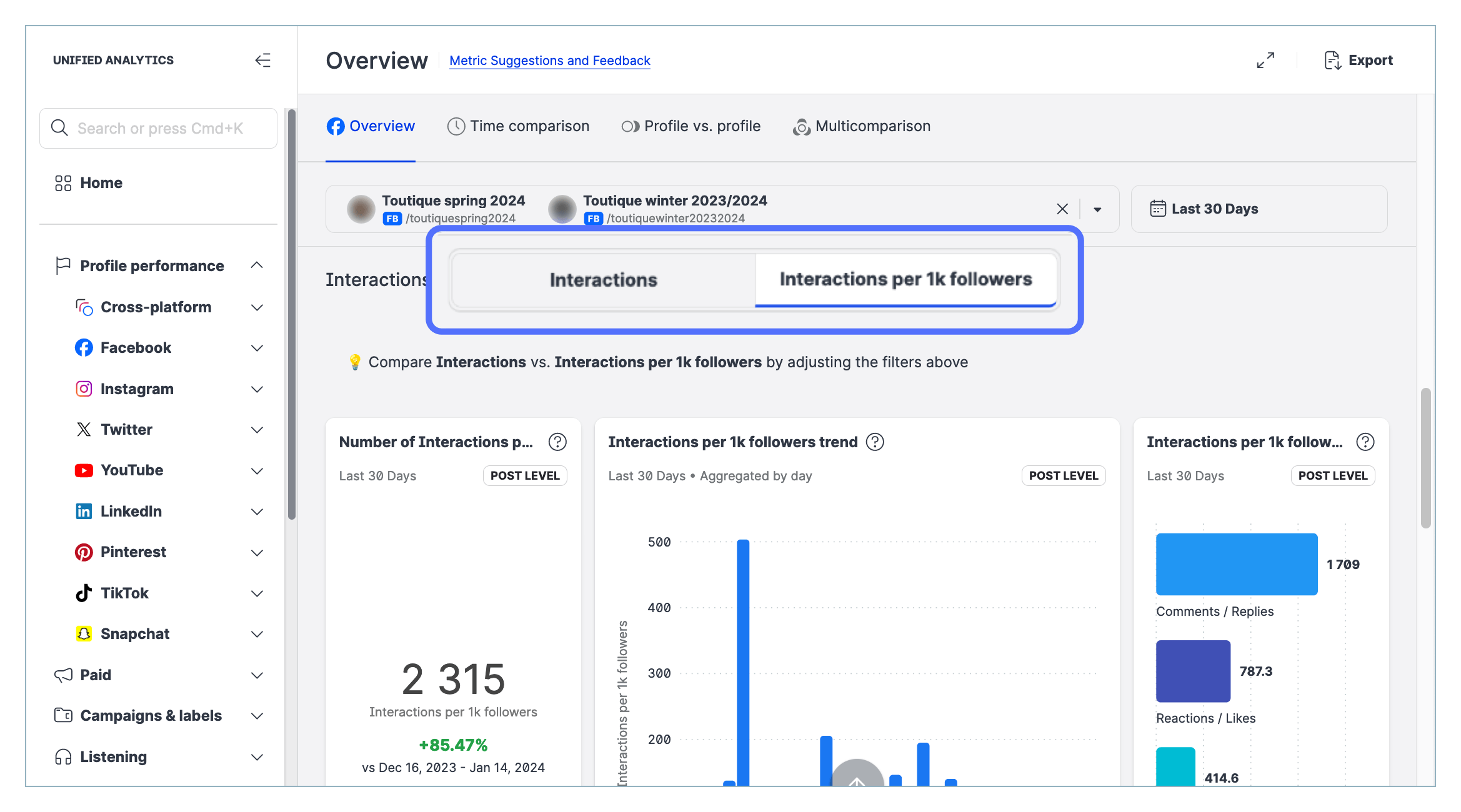Click the Home grid icon
The height and width of the screenshot is (812, 1461).
pyautogui.click(x=63, y=183)
